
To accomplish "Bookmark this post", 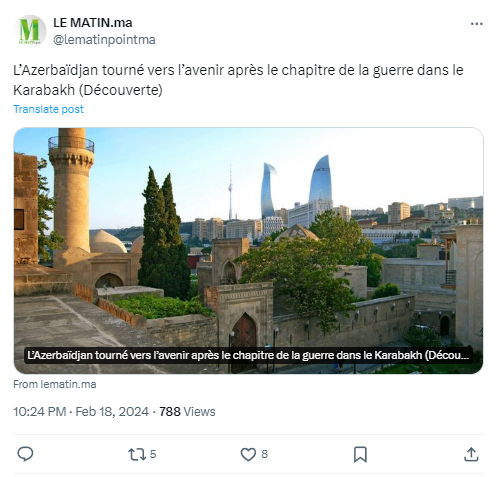I will (x=360, y=454).
